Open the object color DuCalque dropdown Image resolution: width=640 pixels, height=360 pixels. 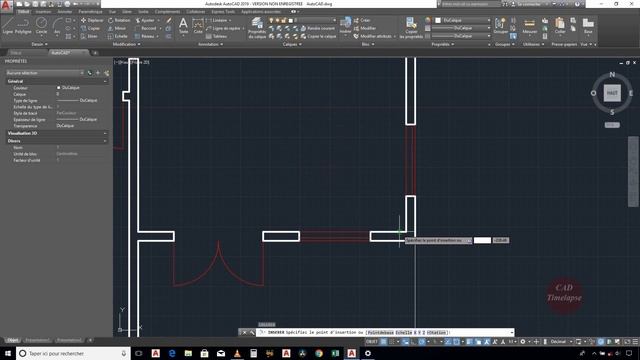pyautogui.click(x=463, y=20)
